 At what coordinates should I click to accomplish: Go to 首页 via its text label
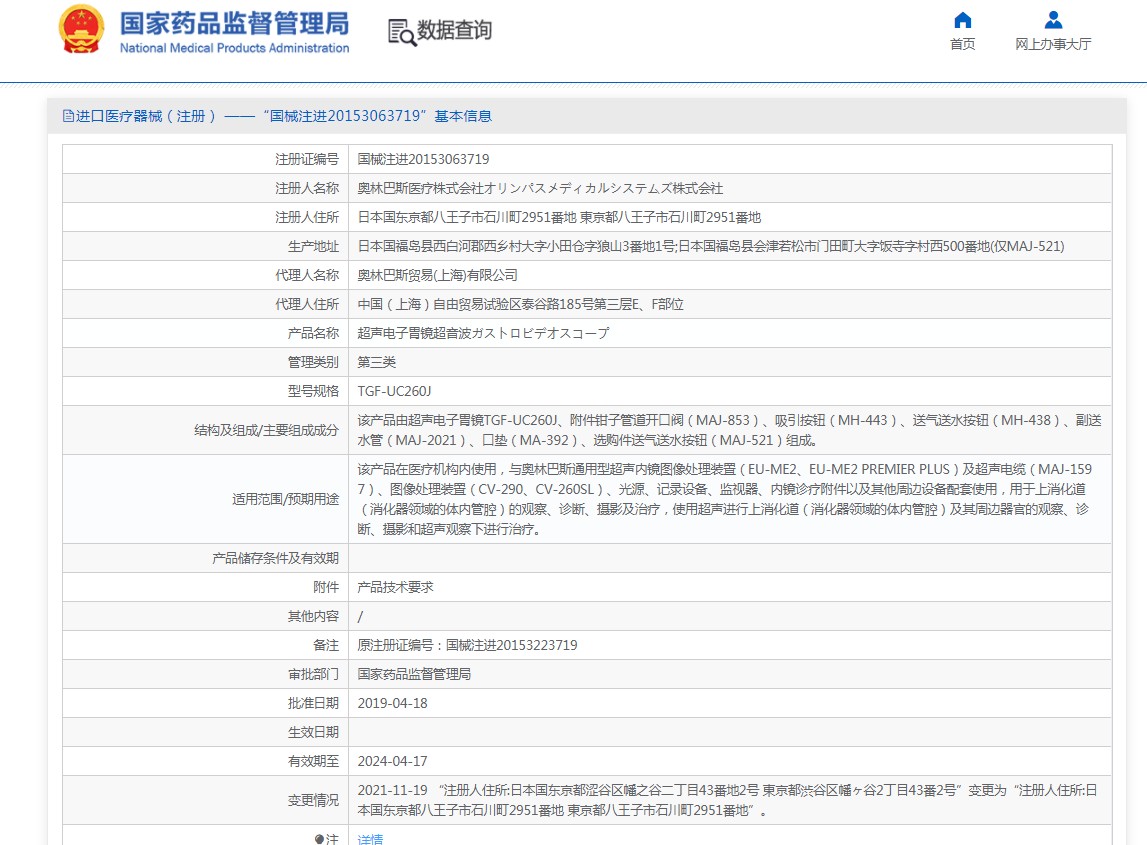(963, 44)
